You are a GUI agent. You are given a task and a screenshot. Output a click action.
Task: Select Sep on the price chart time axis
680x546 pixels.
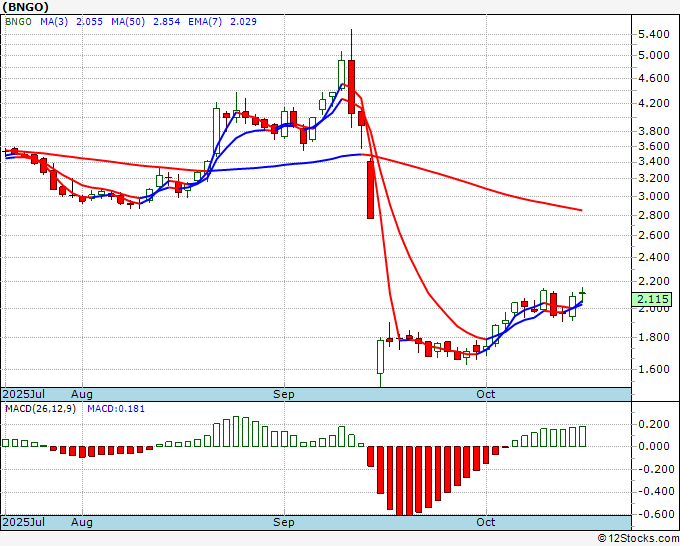pyautogui.click(x=284, y=394)
